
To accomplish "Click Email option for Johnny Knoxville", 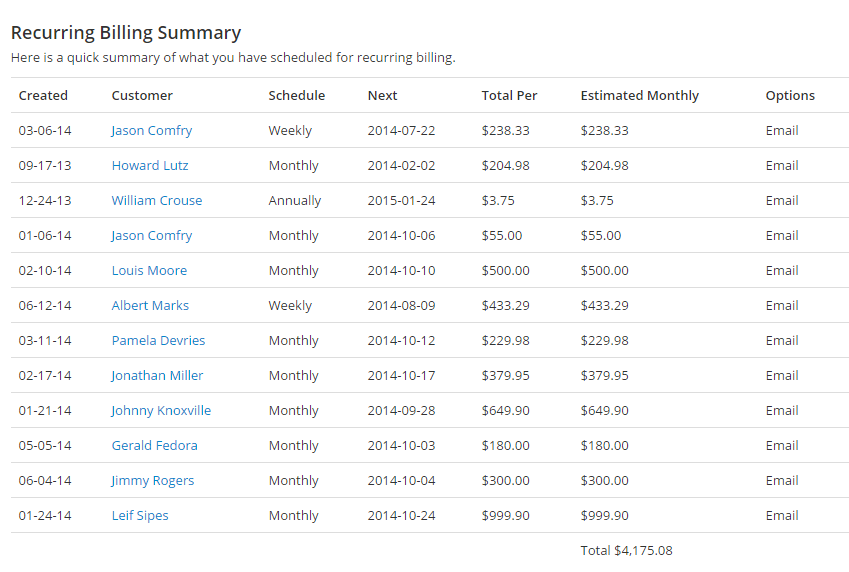I will 782,411.
